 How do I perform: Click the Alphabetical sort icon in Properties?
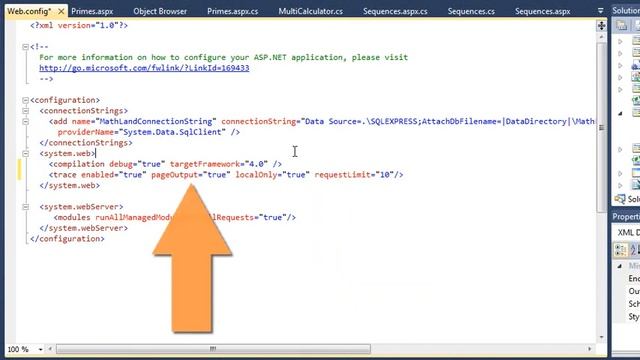(x=634, y=249)
